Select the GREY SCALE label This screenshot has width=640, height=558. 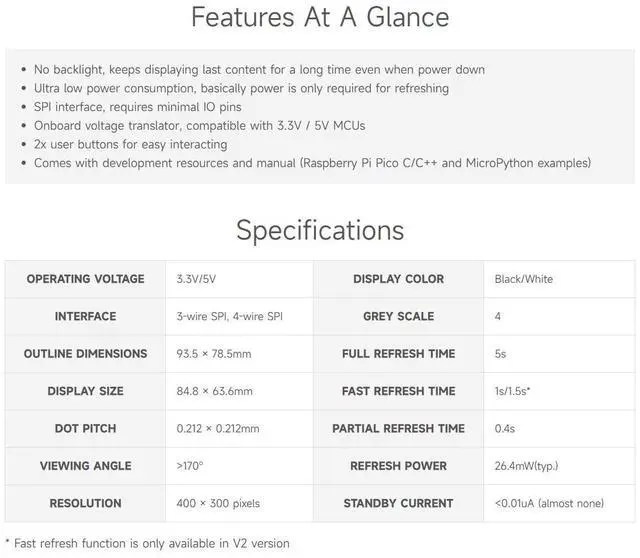[x=398, y=316]
